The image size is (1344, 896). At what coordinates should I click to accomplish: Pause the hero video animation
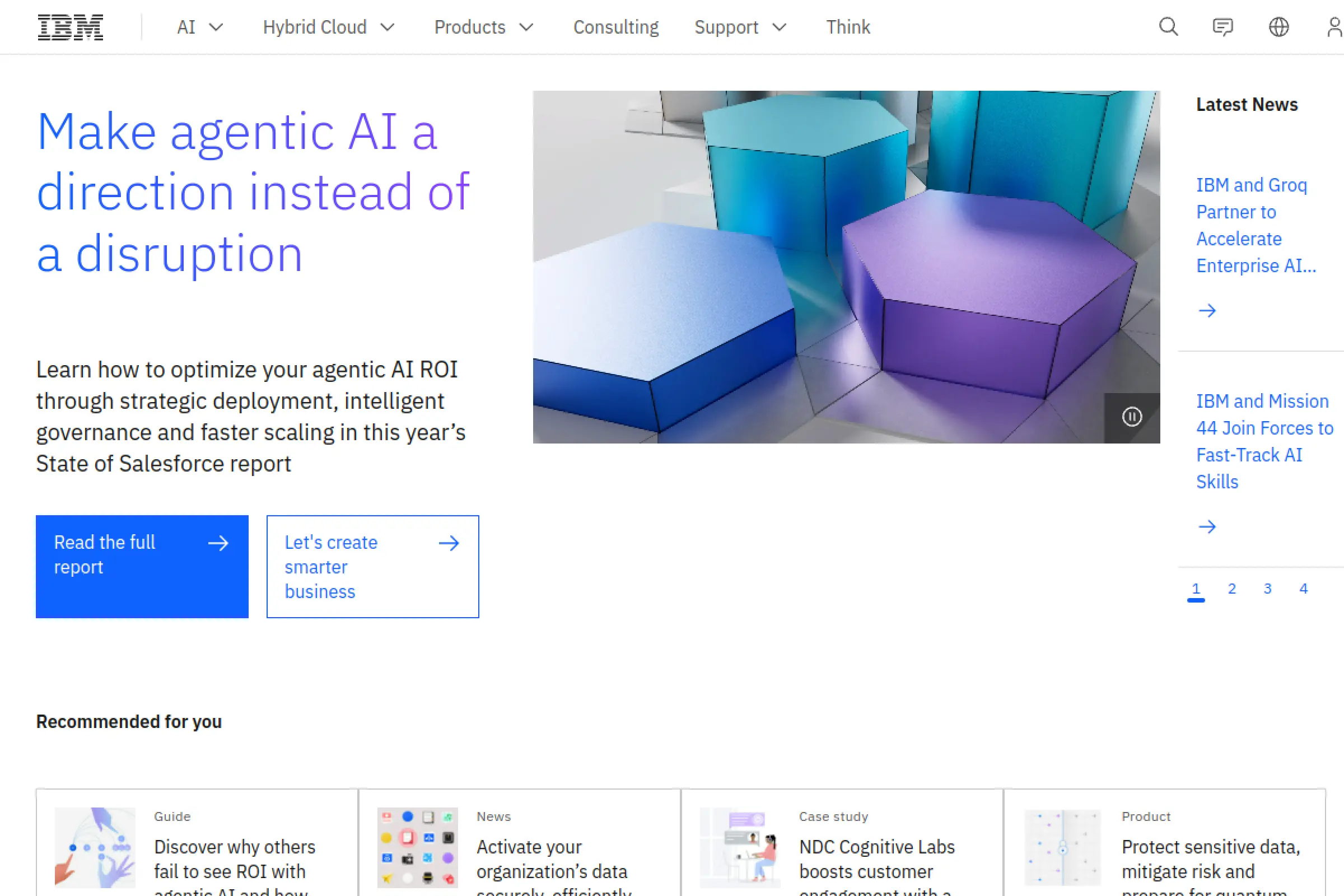pyautogui.click(x=1131, y=417)
